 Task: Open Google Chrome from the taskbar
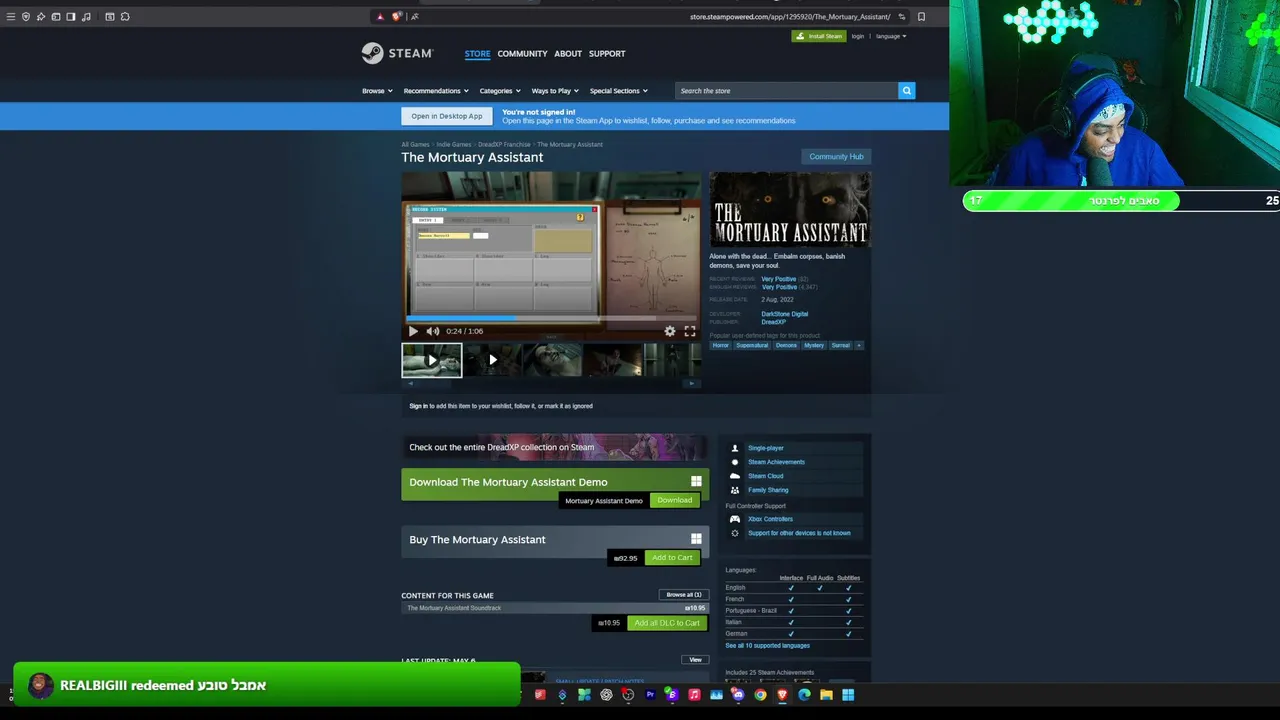click(x=760, y=695)
